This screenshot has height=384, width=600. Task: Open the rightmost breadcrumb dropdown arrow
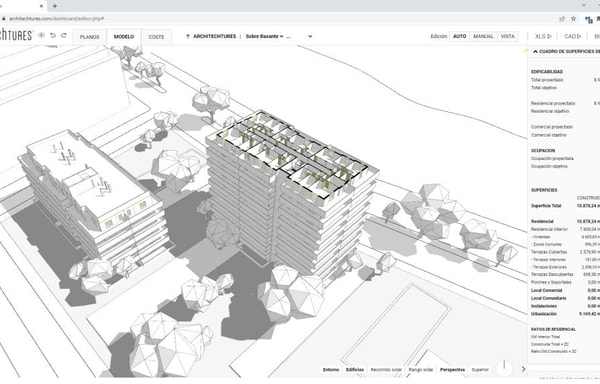tap(310, 36)
